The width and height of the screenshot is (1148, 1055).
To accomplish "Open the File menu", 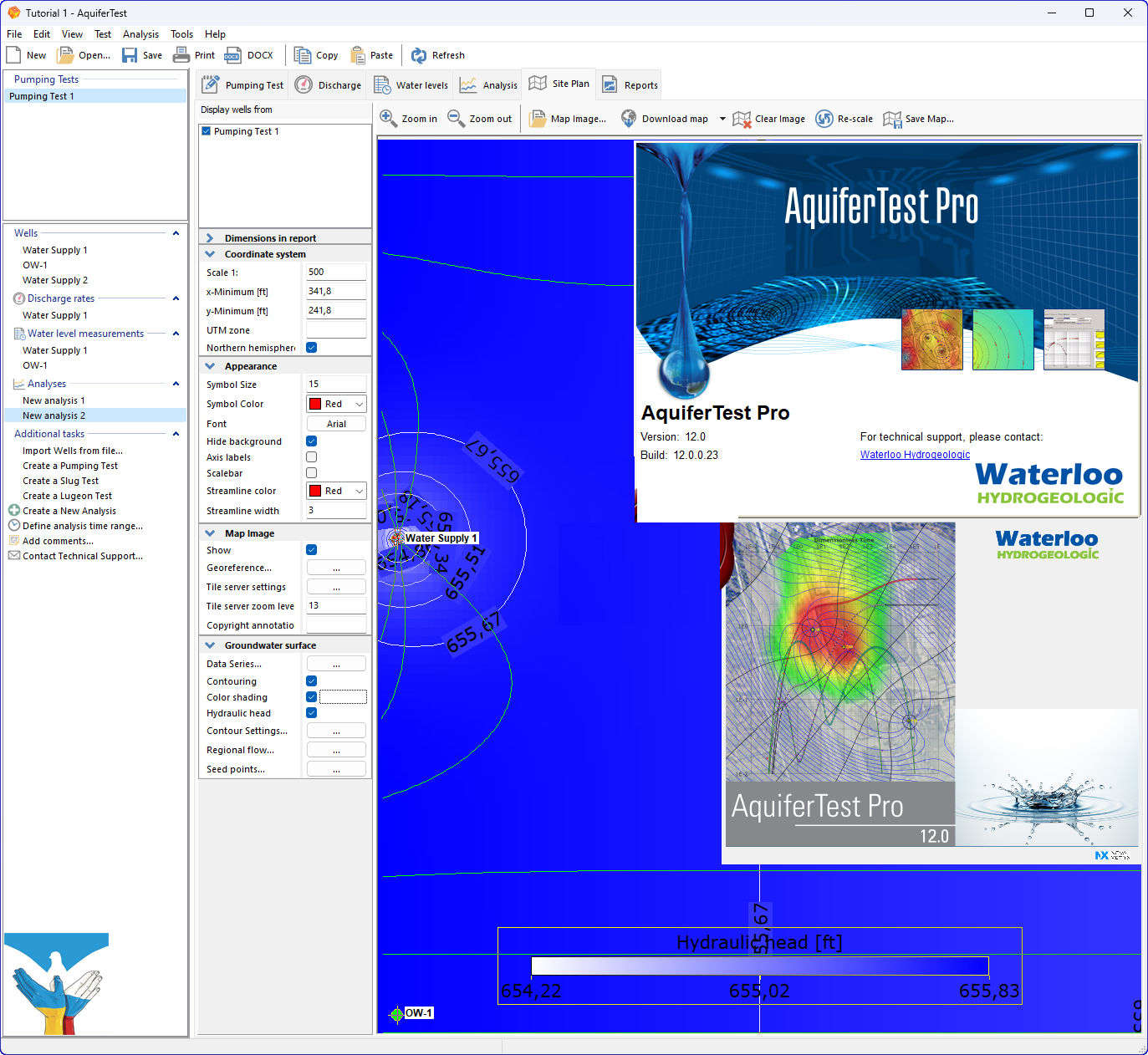I will click(x=14, y=34).
